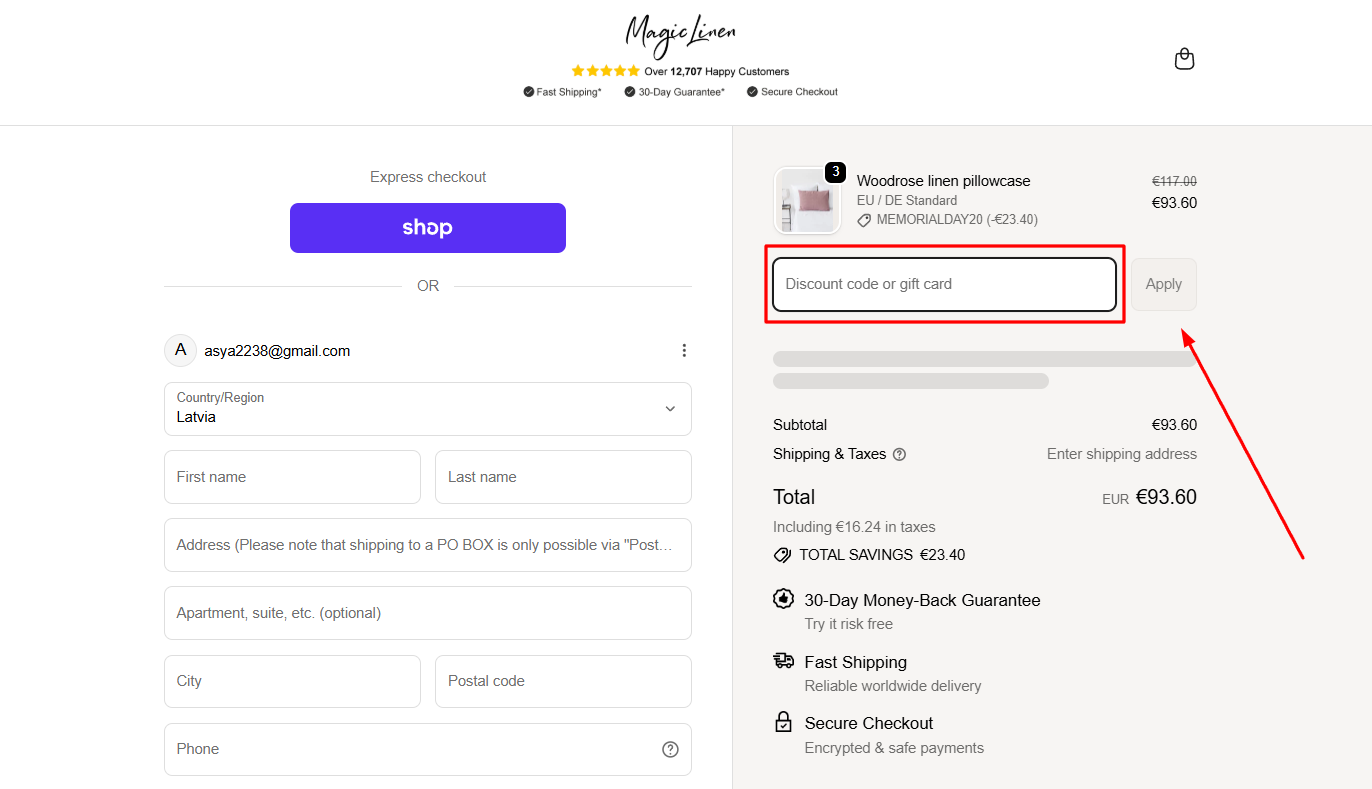Click the struck-through €117.00 price
The width and height of the screenshot is (1372, 789).
click(x=1174, y=182)
